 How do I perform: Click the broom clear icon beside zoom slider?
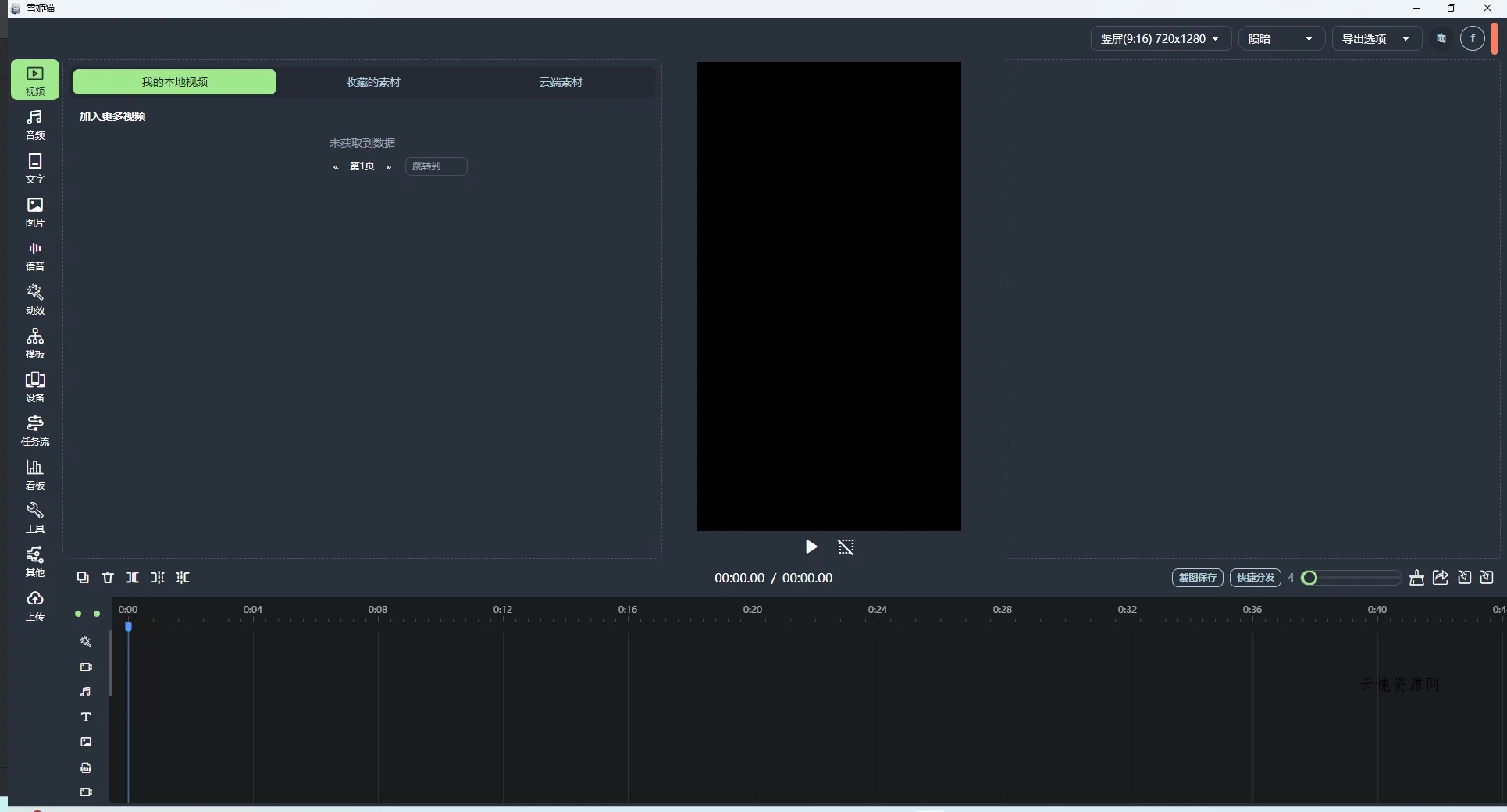(x=1416, y=578)
